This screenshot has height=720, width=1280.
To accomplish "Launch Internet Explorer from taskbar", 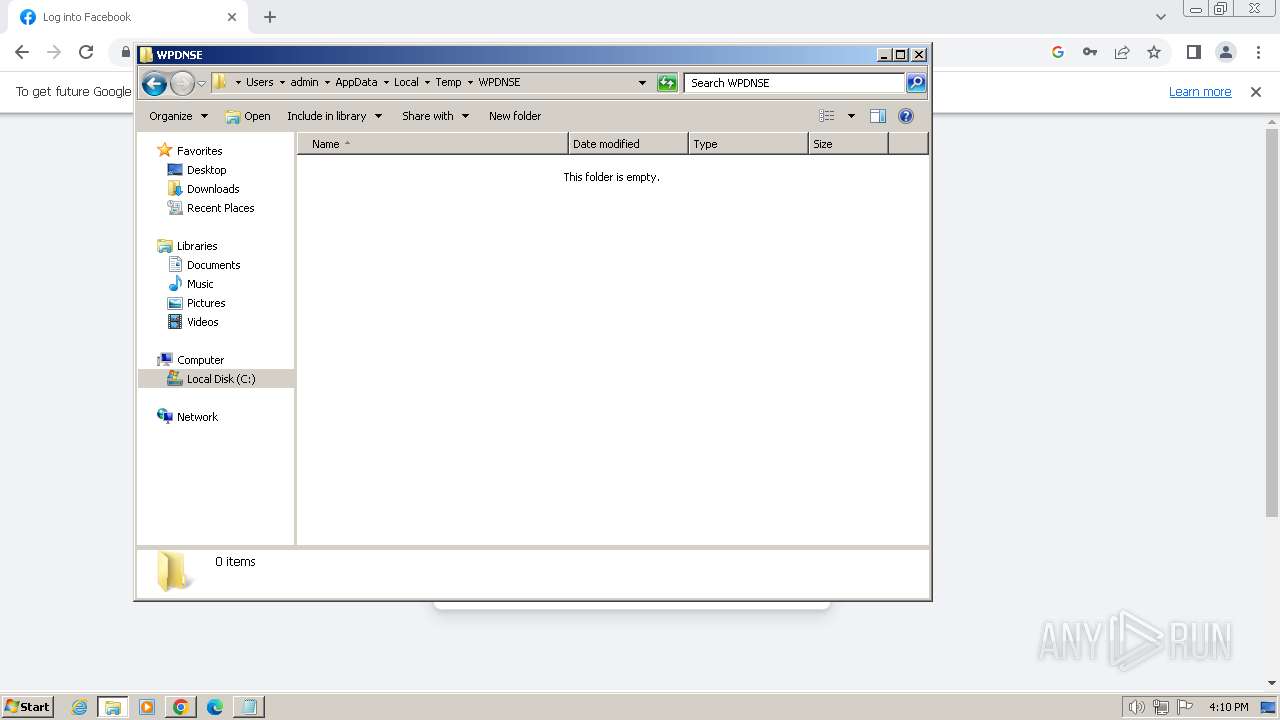I will (79, 707).
